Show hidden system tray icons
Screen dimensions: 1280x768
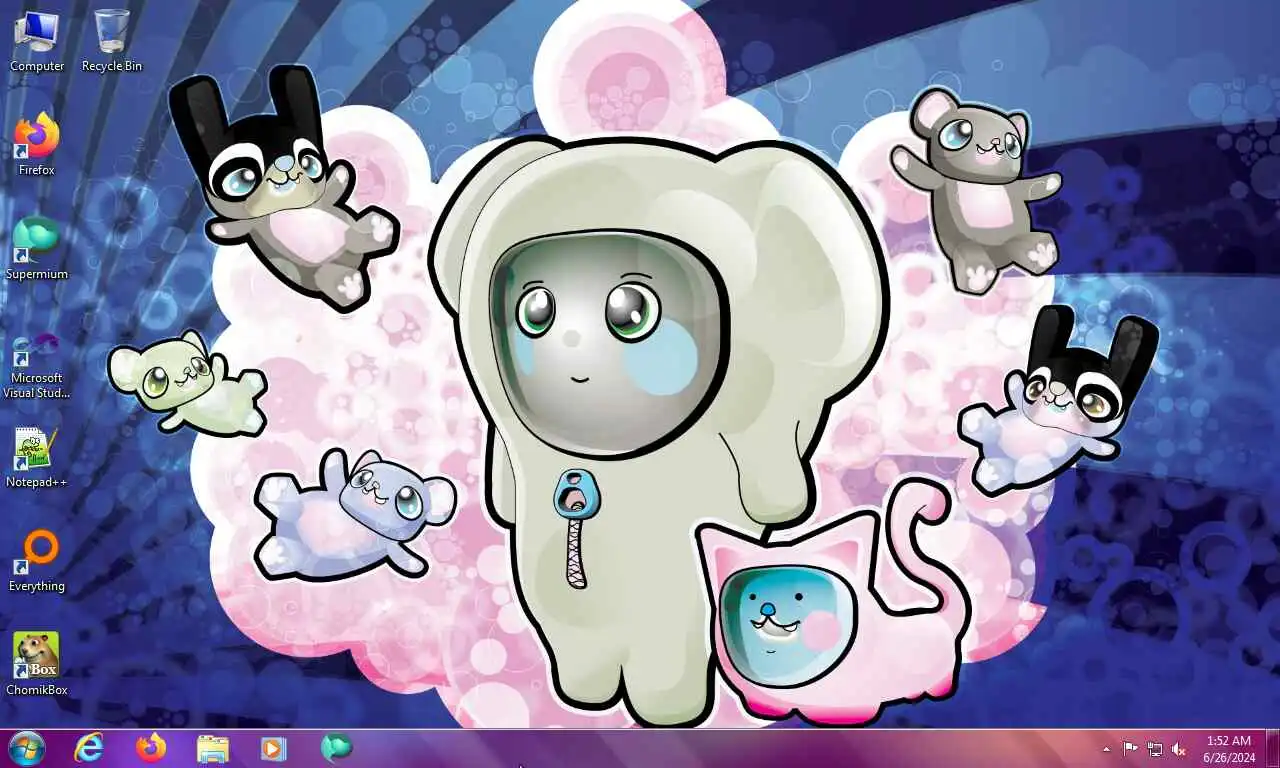click(x=1106, y=749)
